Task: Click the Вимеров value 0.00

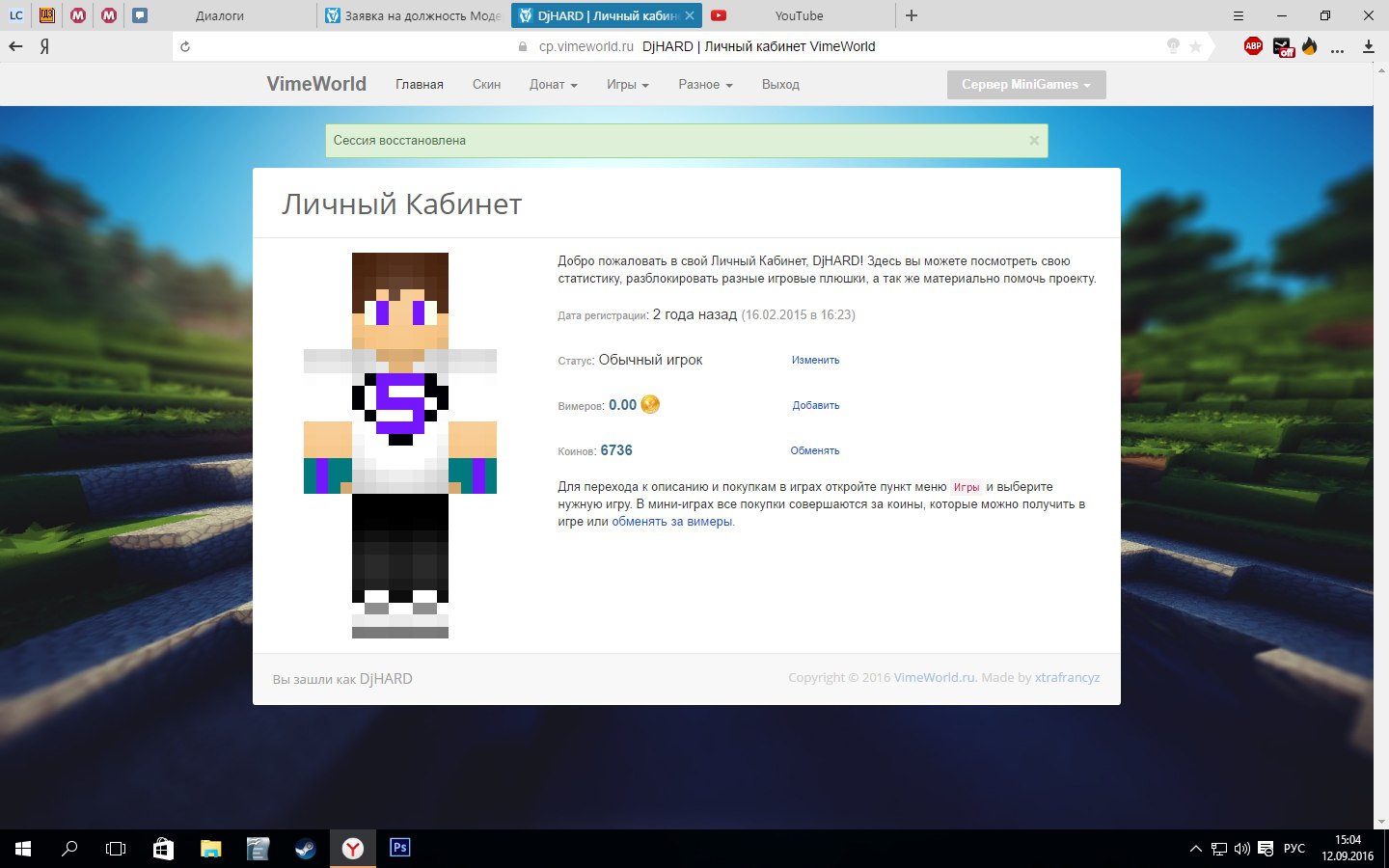Action: (x=622, y=405)
